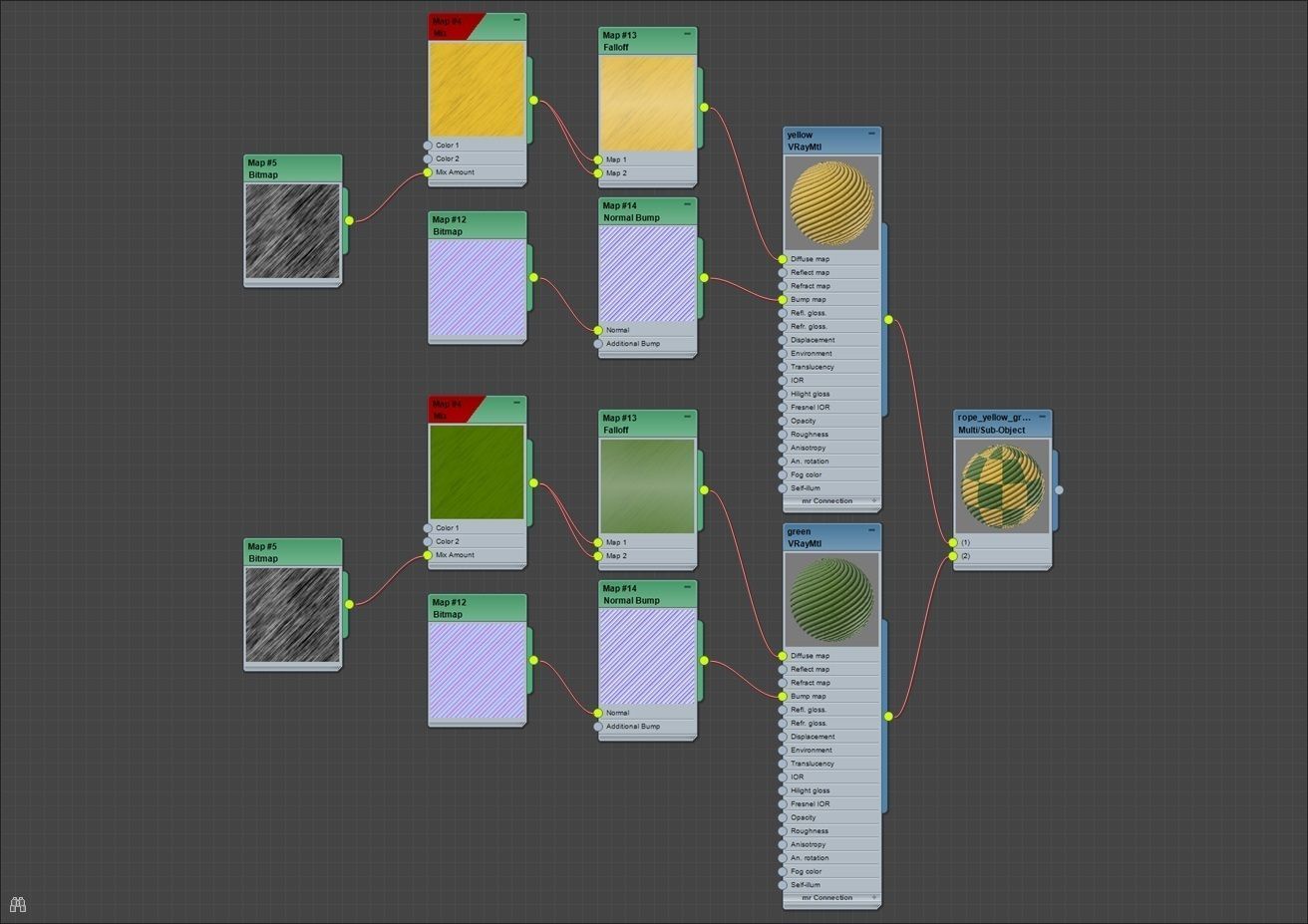Collapse the Mix node with green preview
This screenshot has height=924, width=1308.
pos(516,403)
